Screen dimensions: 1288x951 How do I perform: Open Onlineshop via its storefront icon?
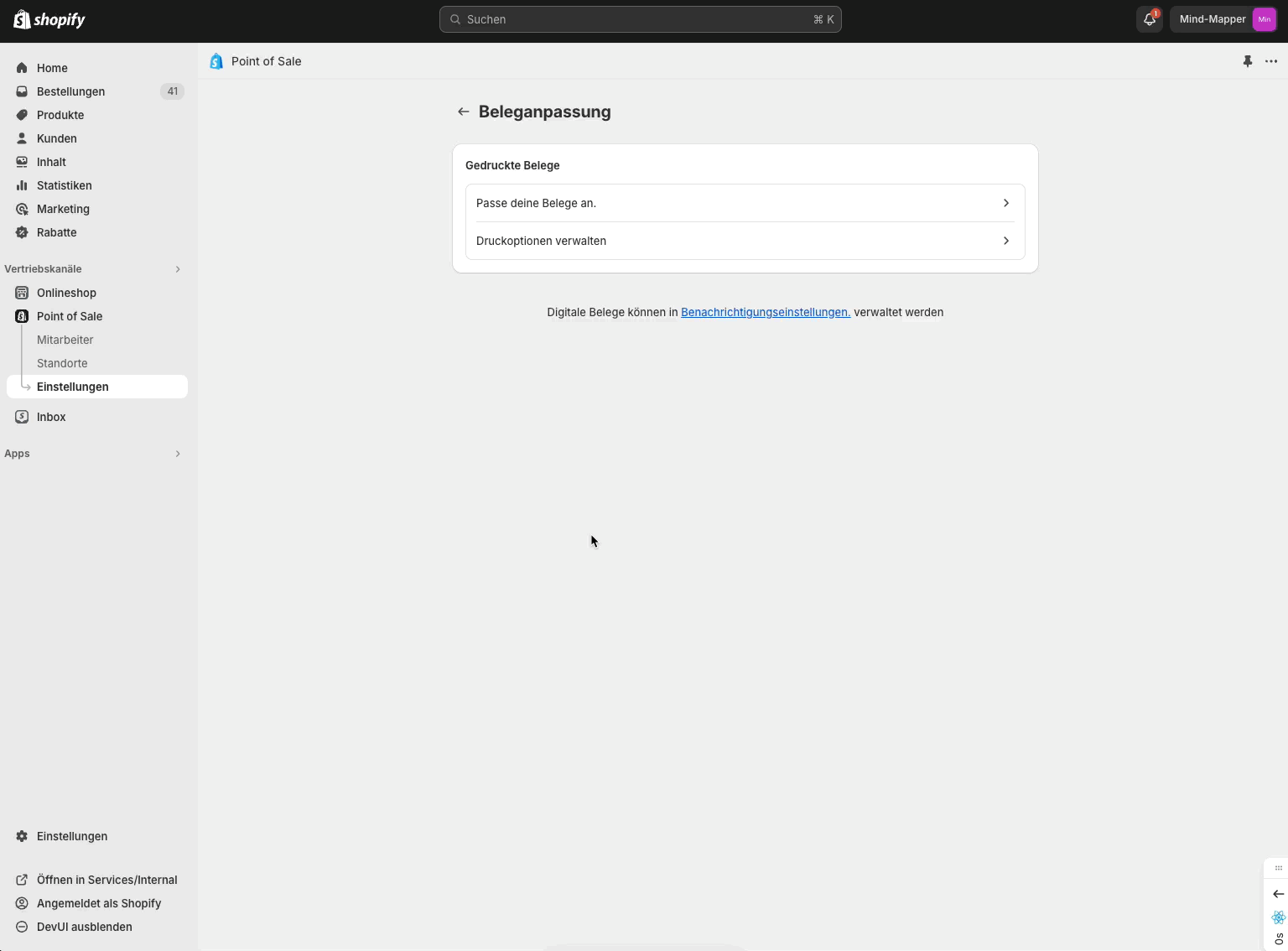coord(22,293)
